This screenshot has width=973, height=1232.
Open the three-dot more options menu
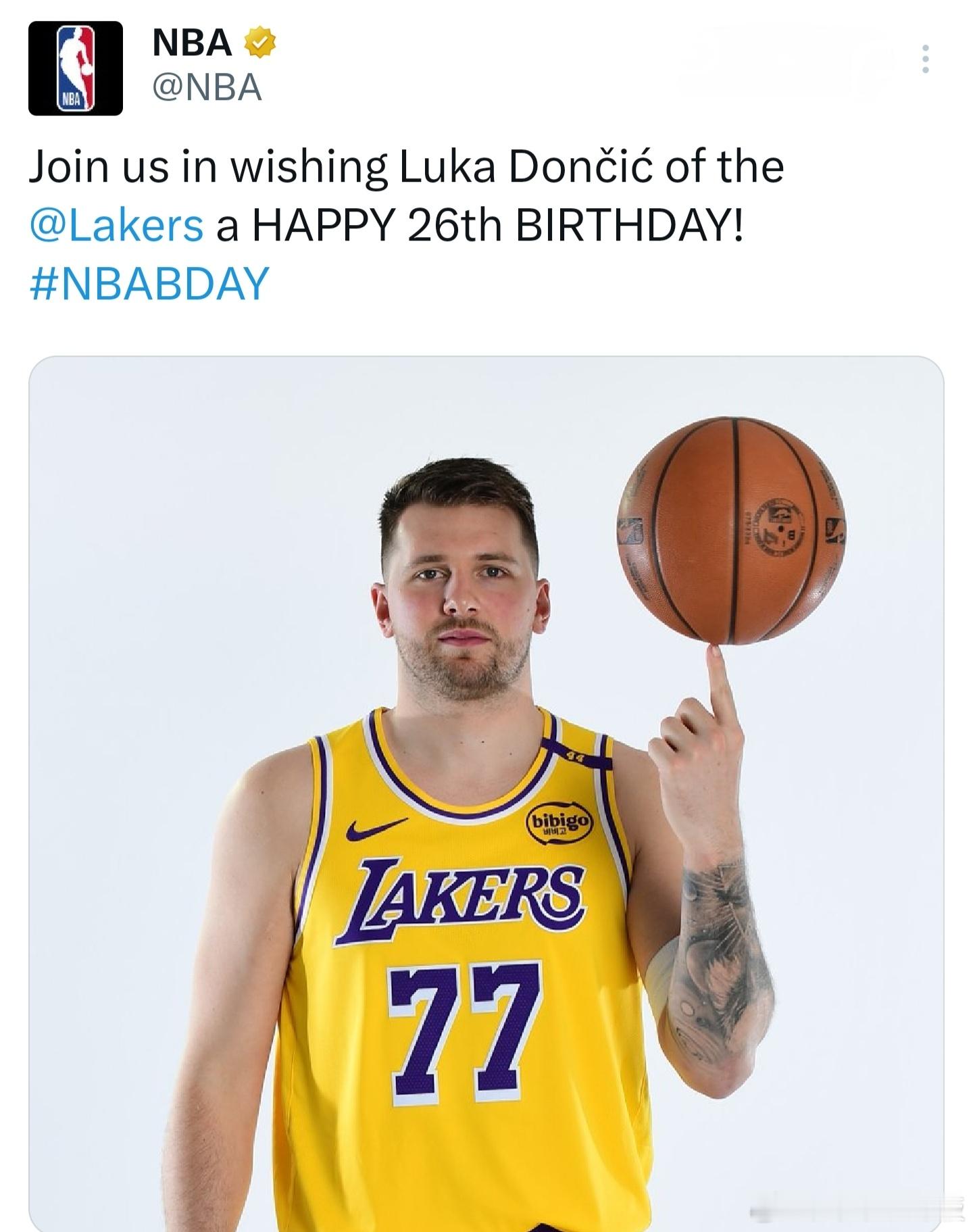(x=925, y=59)
